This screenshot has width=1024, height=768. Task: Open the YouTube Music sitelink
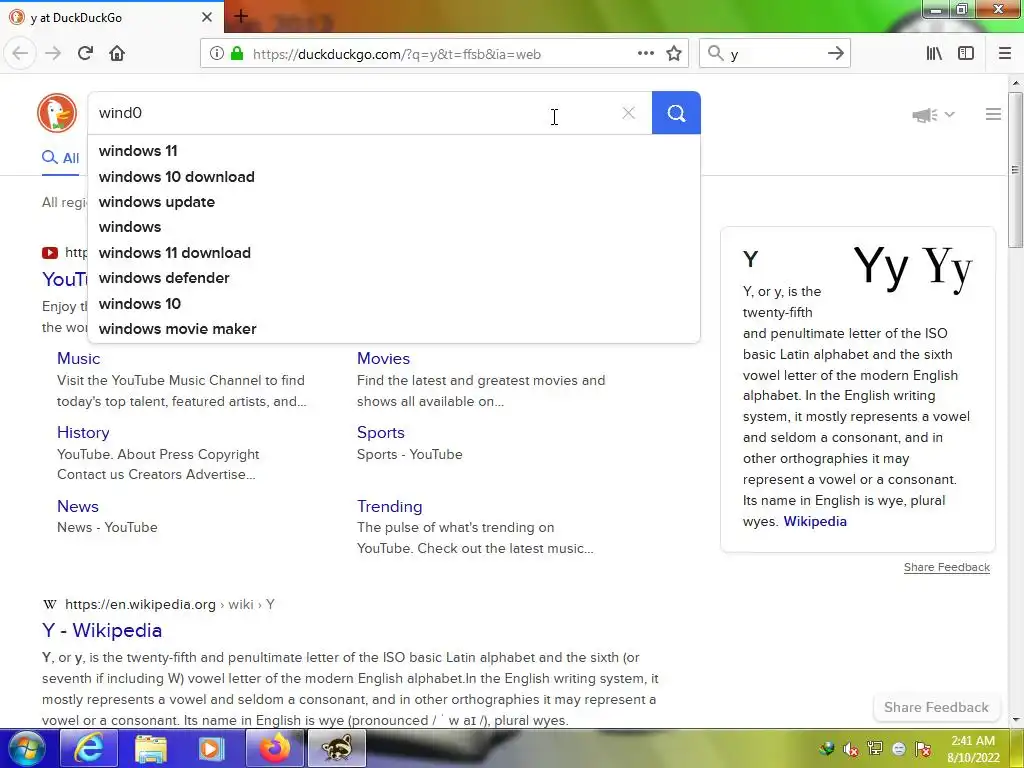78,359
